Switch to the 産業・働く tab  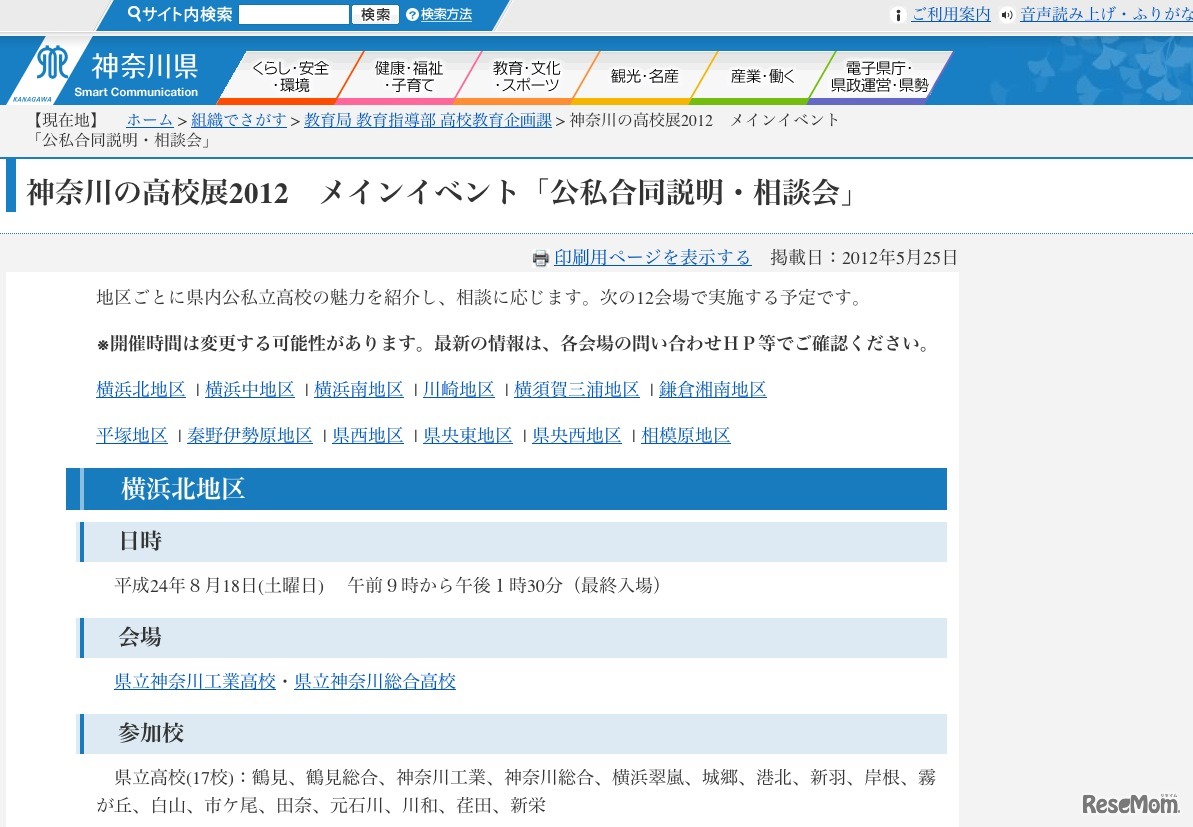(x=762, y=77)
